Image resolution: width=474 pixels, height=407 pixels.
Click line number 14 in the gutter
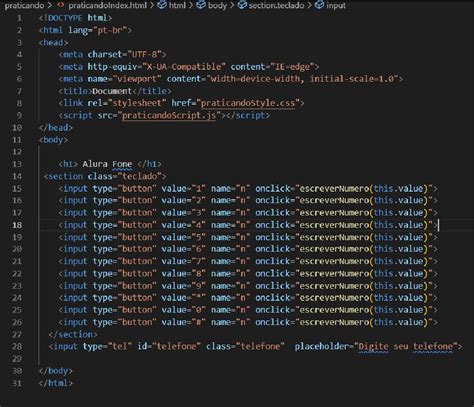click(x=17, y=176)
